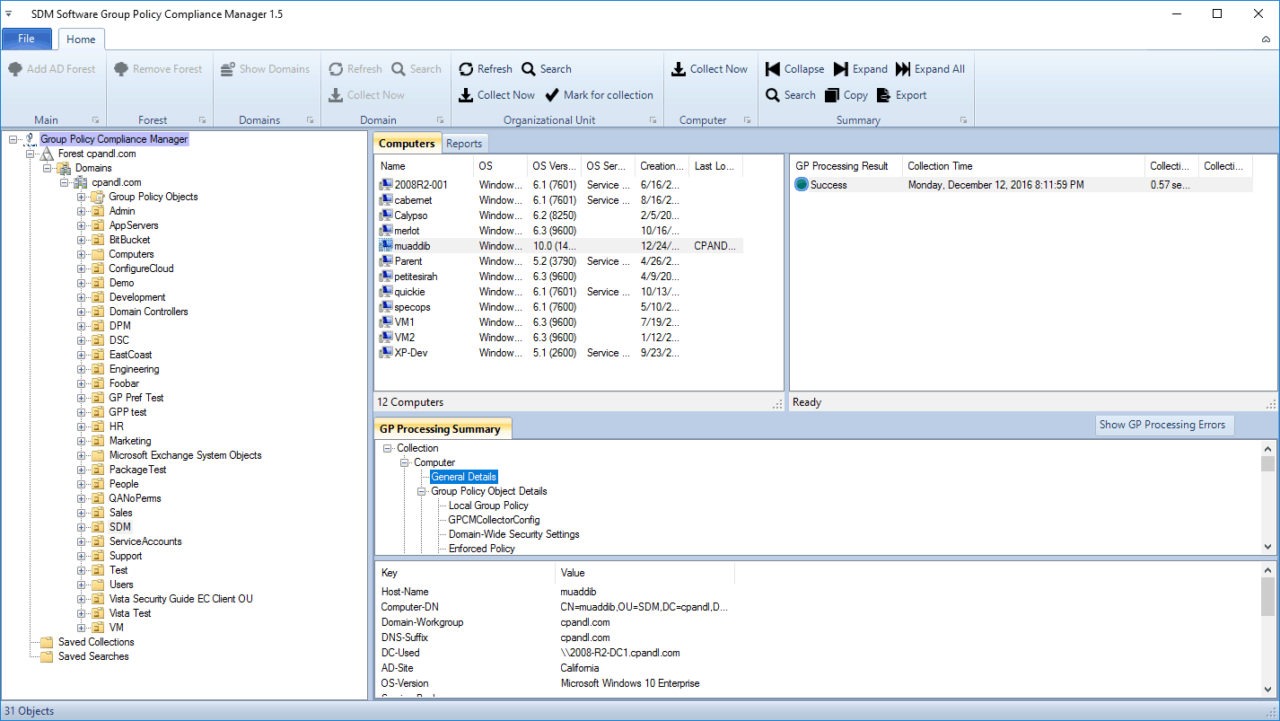
Task: Expand the Marketing OU node
Action: (82, 441)
